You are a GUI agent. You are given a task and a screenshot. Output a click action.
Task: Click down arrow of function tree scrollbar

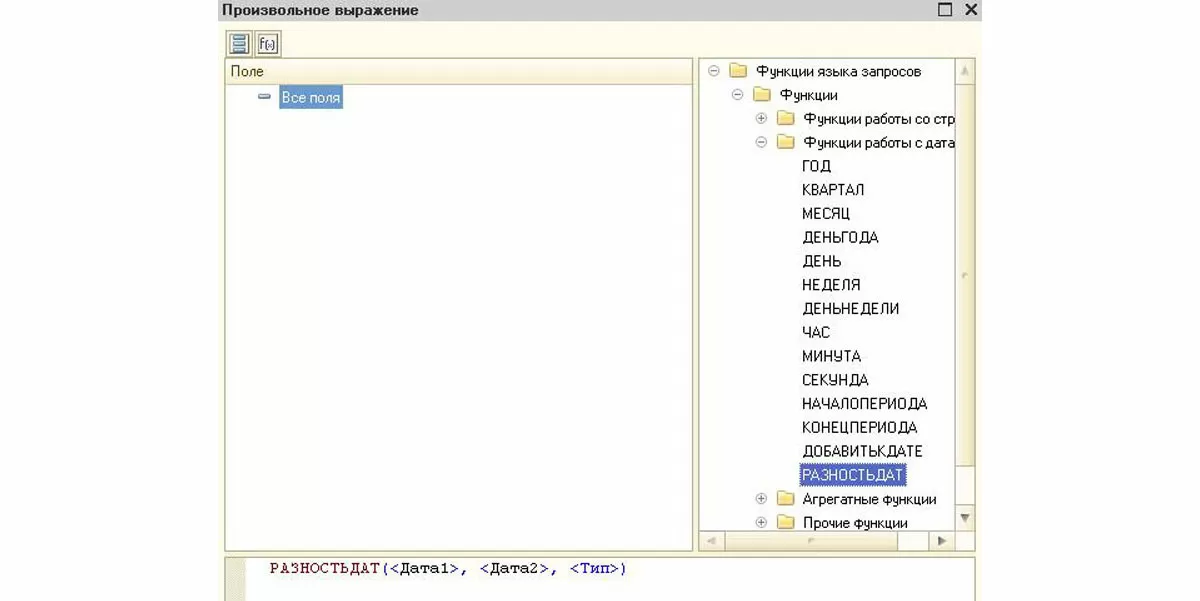[965, 517]
